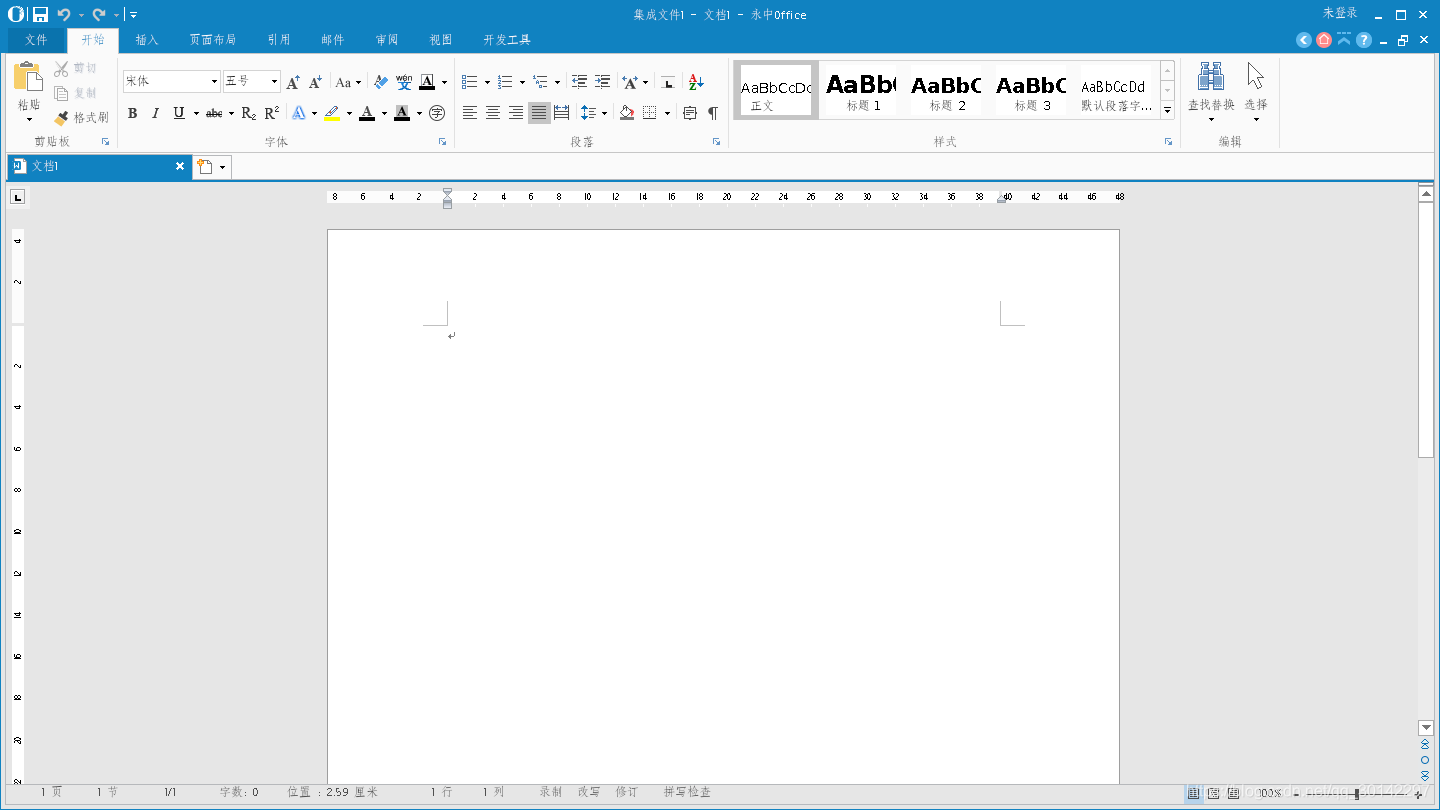Viewport: 1440px width, 810px height.
Task: Click the new document tab button
Action: tap(205, 167)
